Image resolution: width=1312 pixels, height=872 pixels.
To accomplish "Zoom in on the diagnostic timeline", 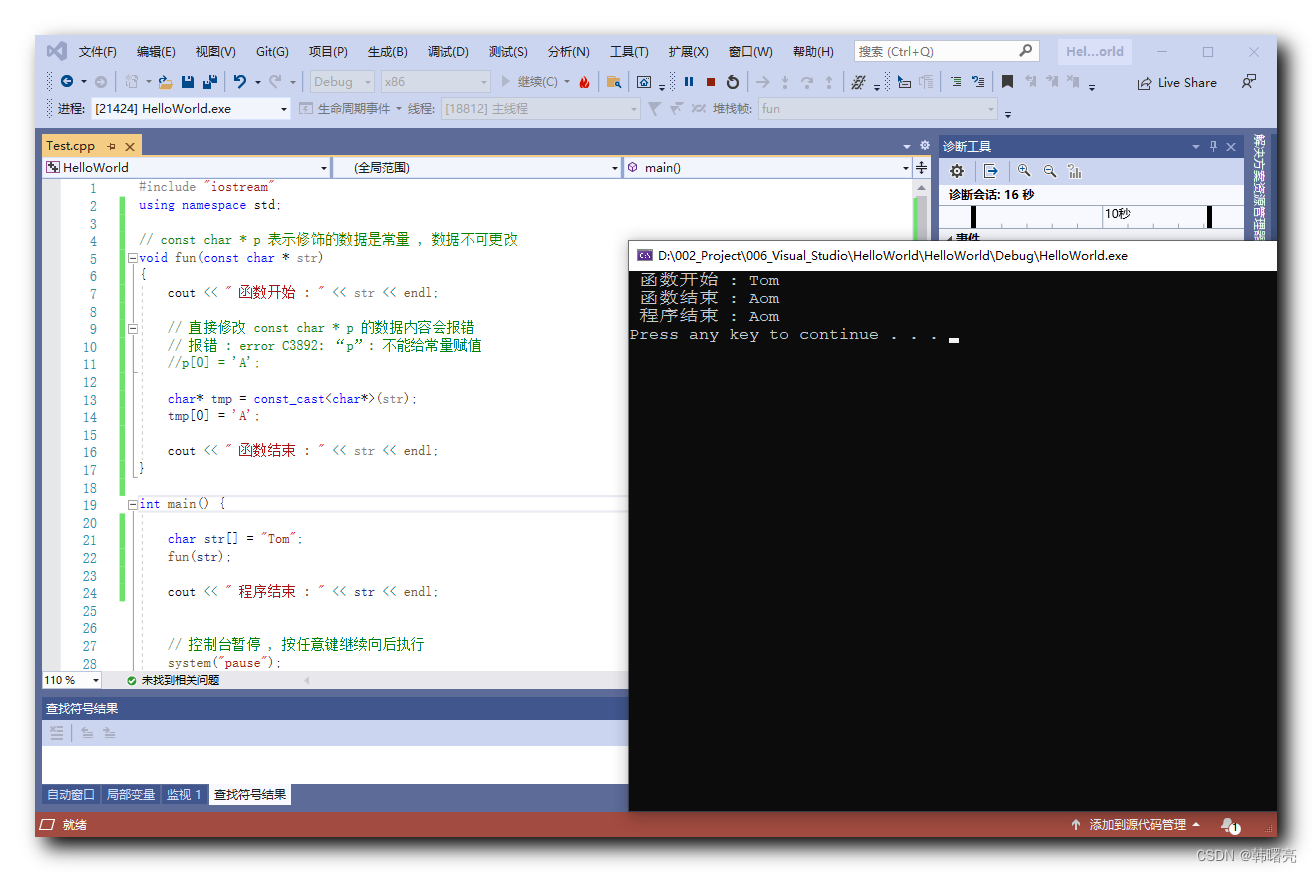I will click(1024, 171).
